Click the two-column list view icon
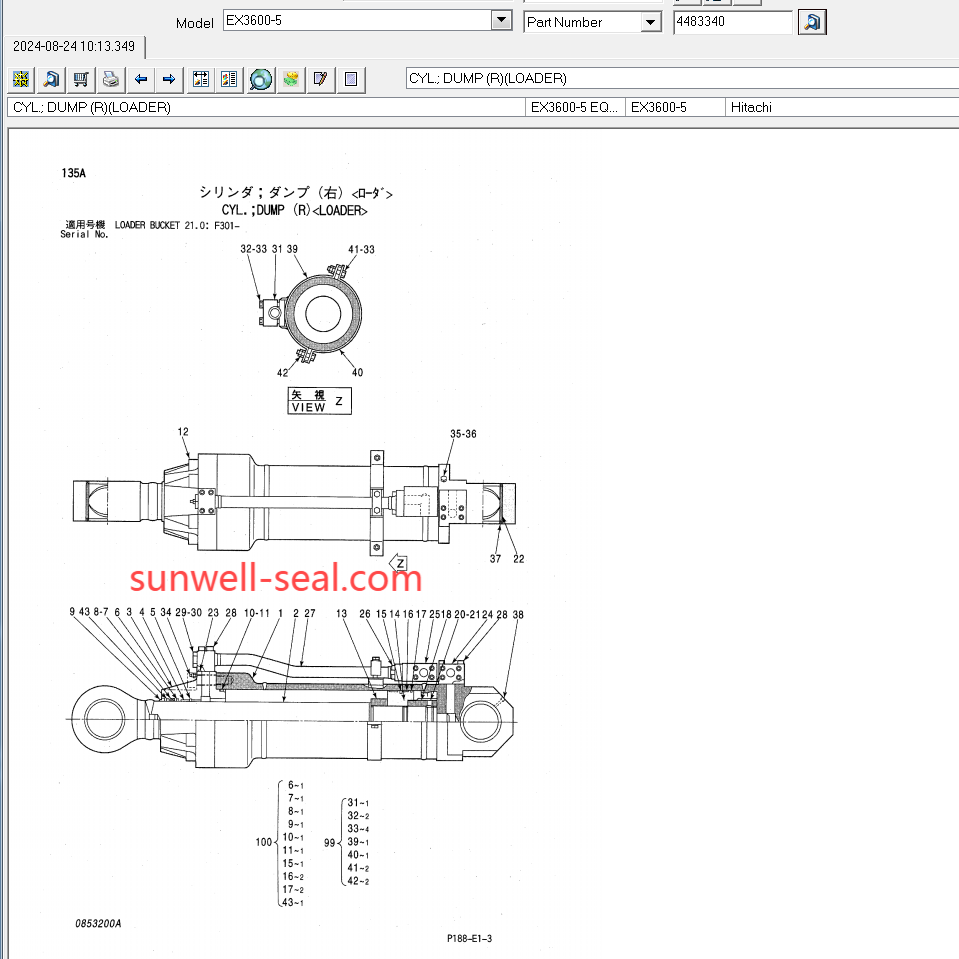This screenshot has height=959, width=959. coord(229,79)
